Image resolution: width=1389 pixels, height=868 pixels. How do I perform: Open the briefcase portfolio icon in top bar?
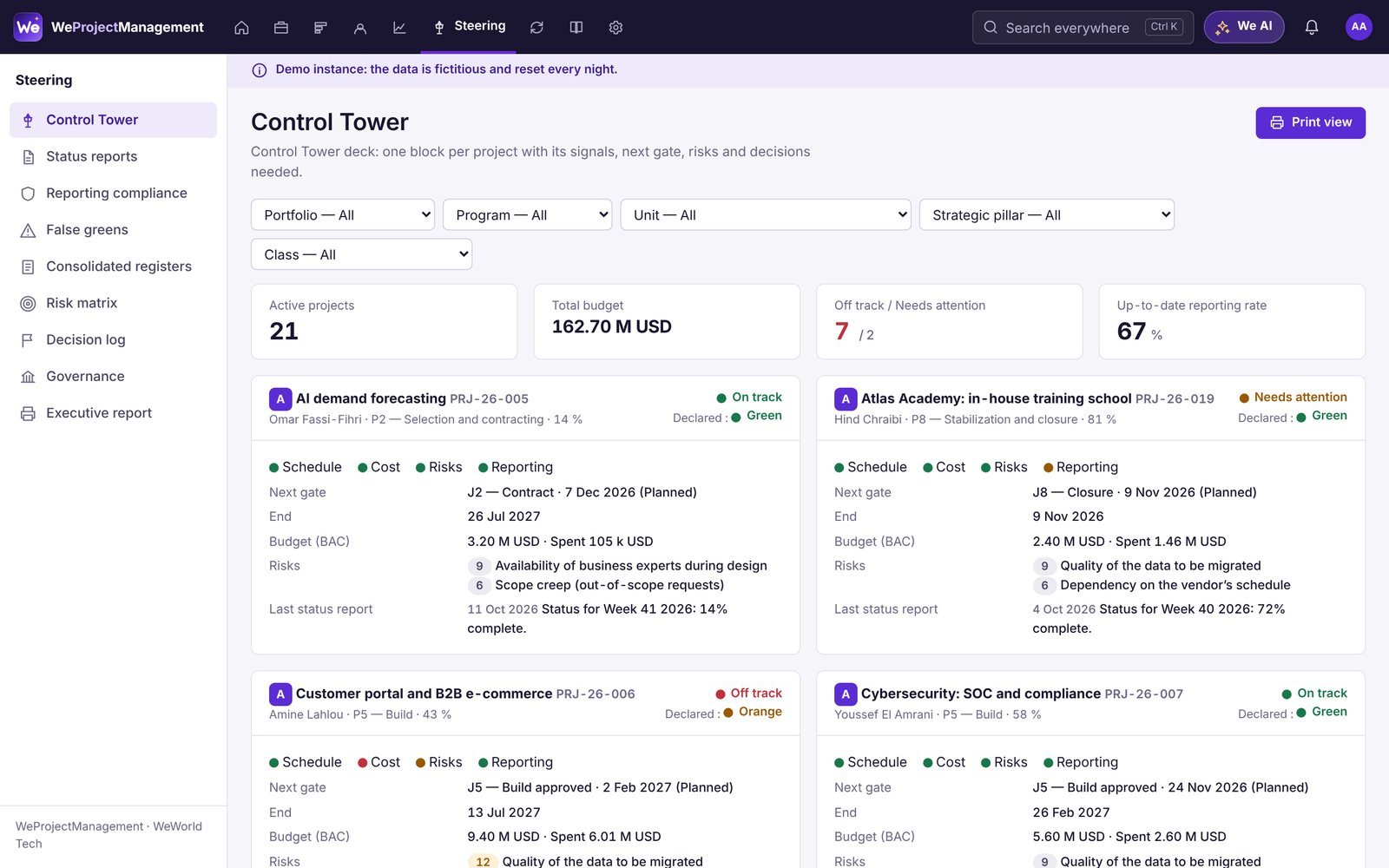[x=281, y=28]
